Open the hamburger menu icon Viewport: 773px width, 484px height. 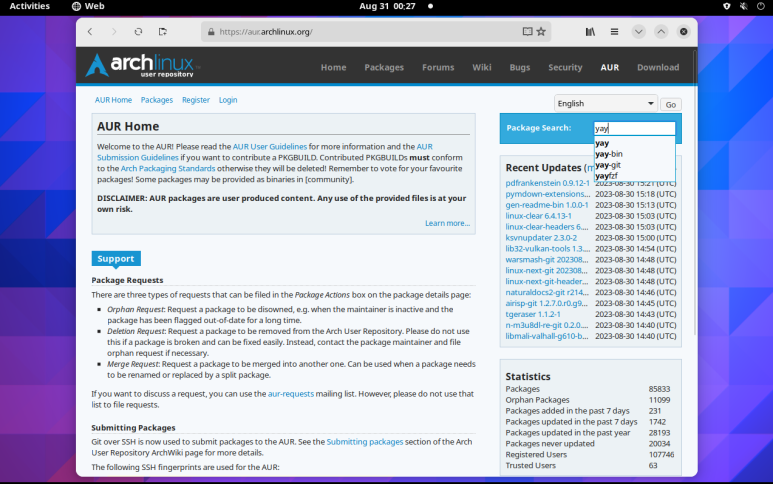click(x=614, y=32)
